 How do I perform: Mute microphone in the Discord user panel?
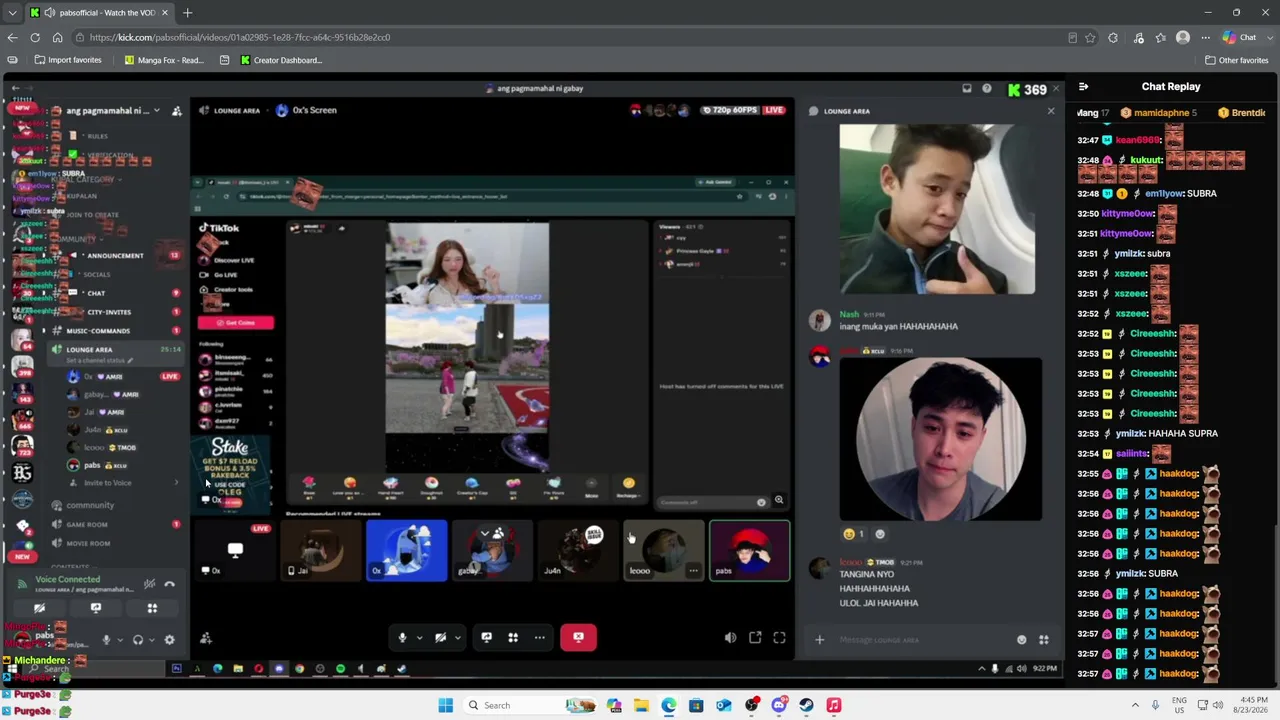tap(107, 640)
